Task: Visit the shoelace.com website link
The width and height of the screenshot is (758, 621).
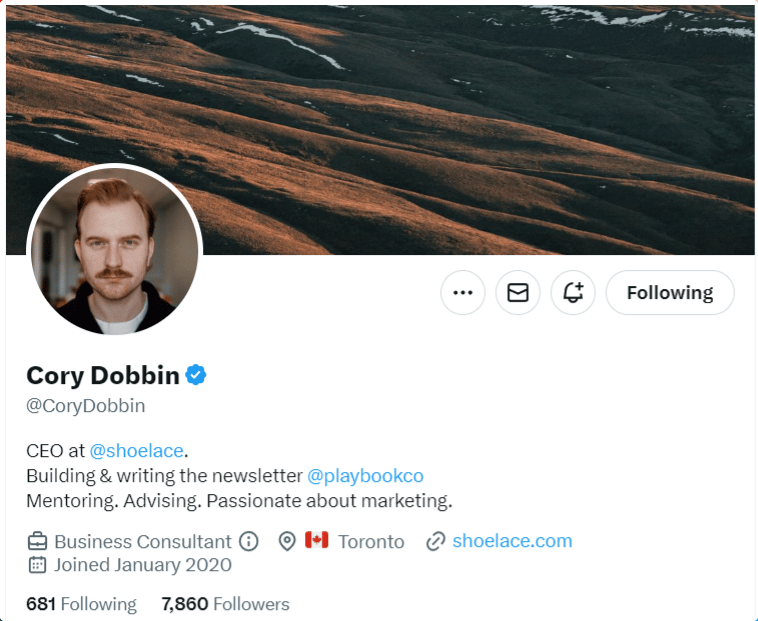Action: pyautogui.click(x=512, y=541)
